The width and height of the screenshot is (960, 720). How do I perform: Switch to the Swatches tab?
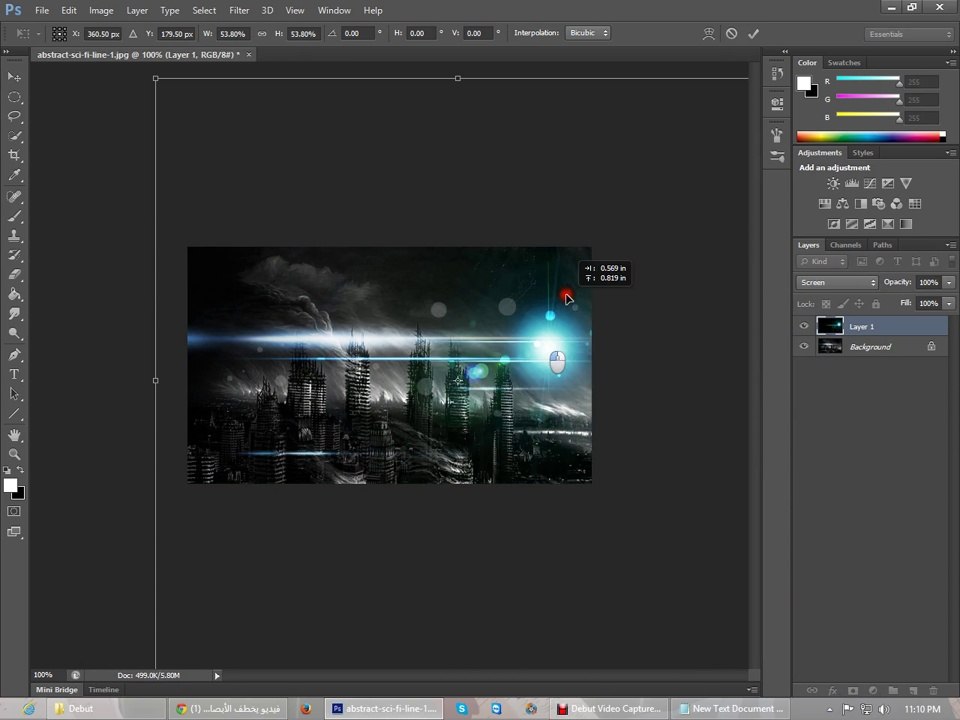pyautogui.click(x=844, y=62)
